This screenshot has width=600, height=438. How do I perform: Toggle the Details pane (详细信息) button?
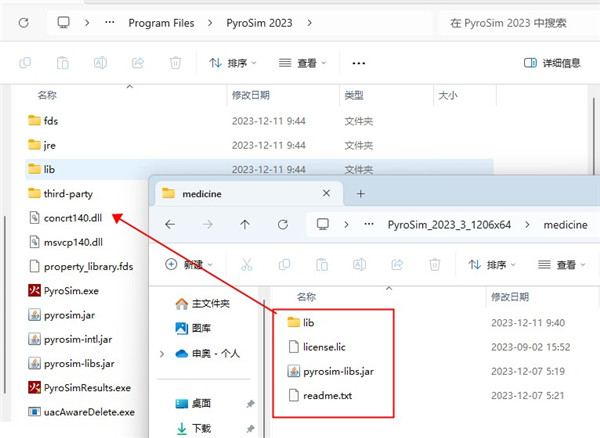552,63
